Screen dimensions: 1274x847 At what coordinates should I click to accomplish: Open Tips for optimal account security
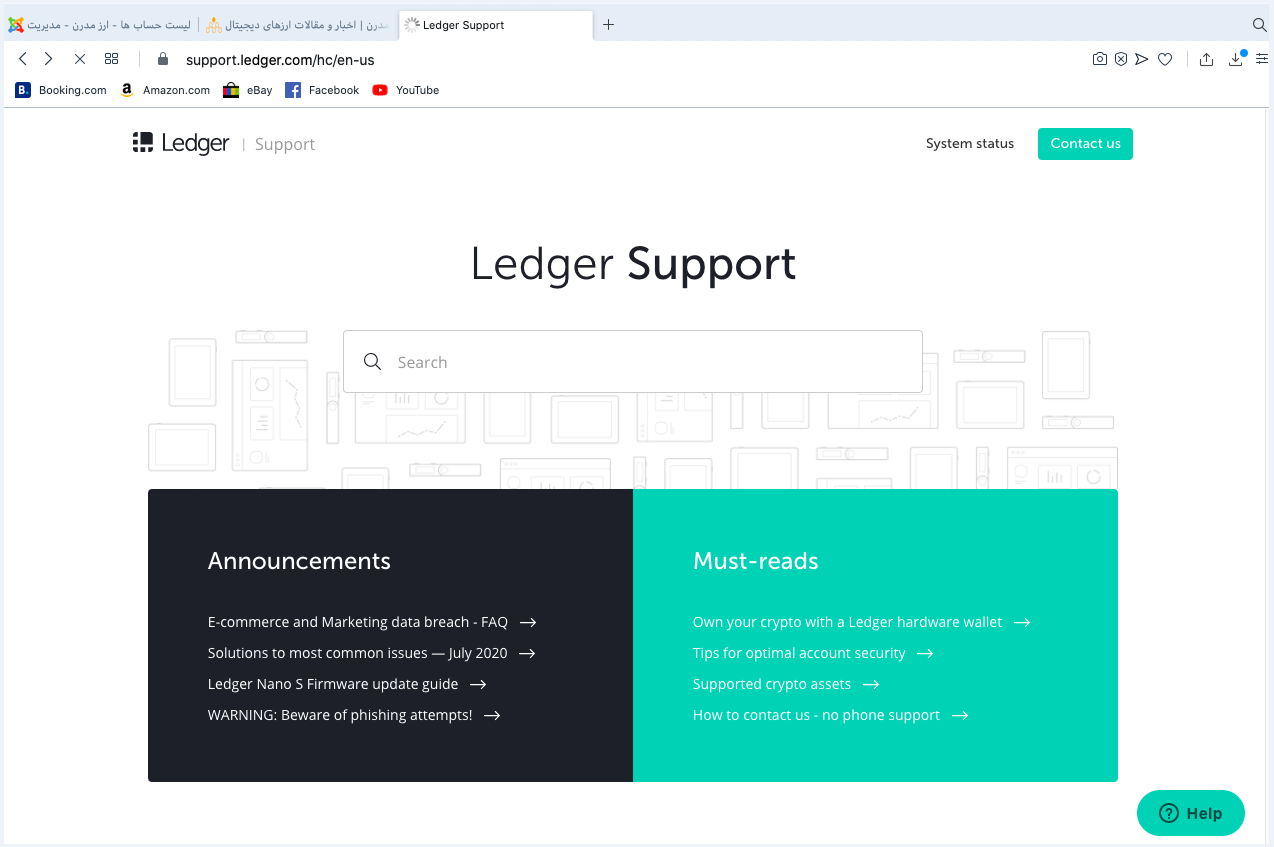pos(813,653)
